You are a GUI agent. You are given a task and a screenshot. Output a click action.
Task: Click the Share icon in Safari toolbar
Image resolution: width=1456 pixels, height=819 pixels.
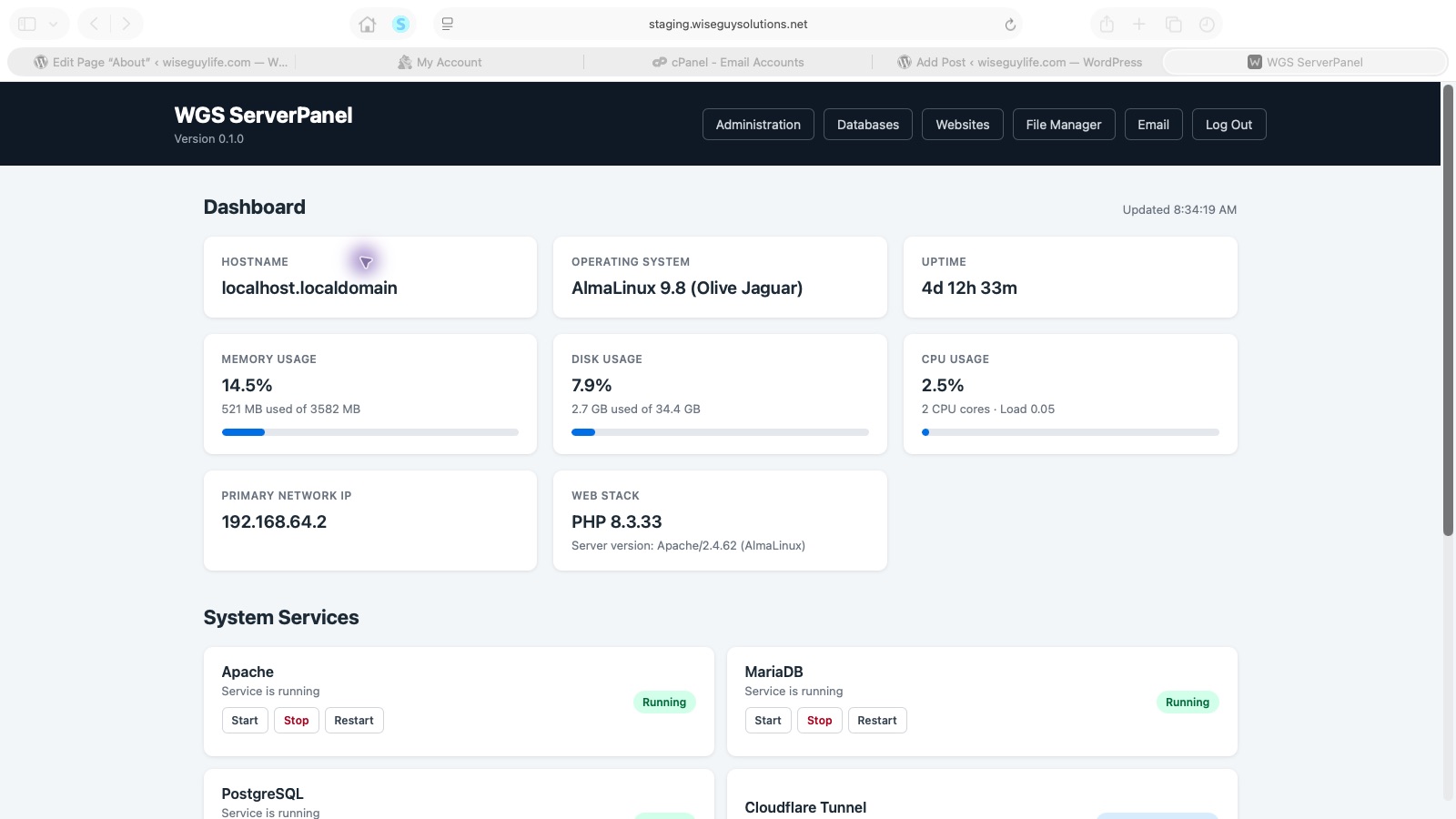click(1107, 24)
